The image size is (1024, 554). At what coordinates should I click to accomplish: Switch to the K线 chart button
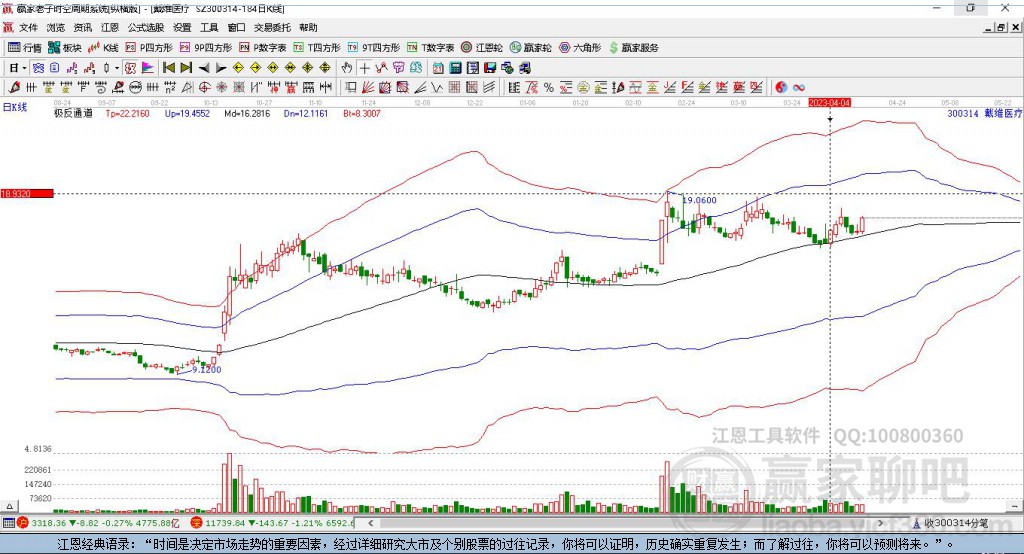(103, 48)
